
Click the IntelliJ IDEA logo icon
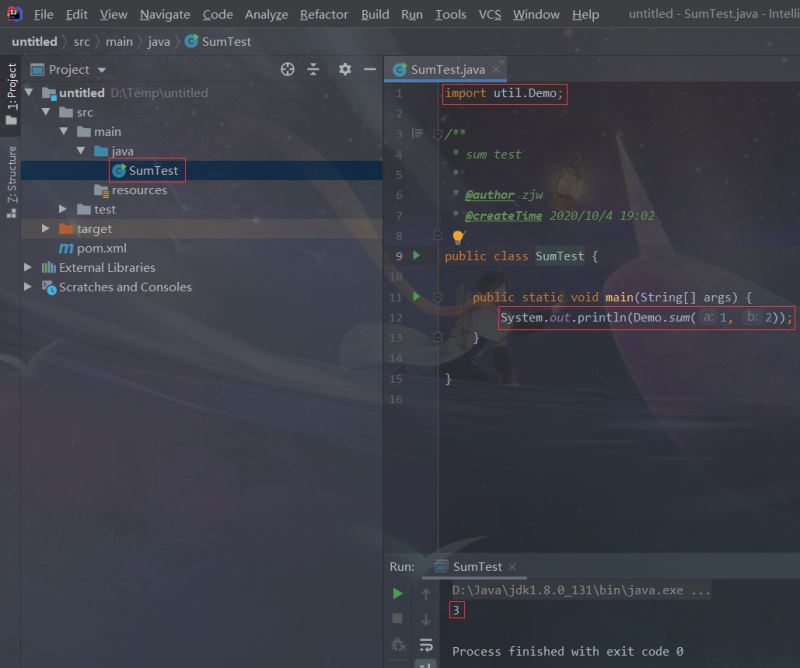(14, 14)
